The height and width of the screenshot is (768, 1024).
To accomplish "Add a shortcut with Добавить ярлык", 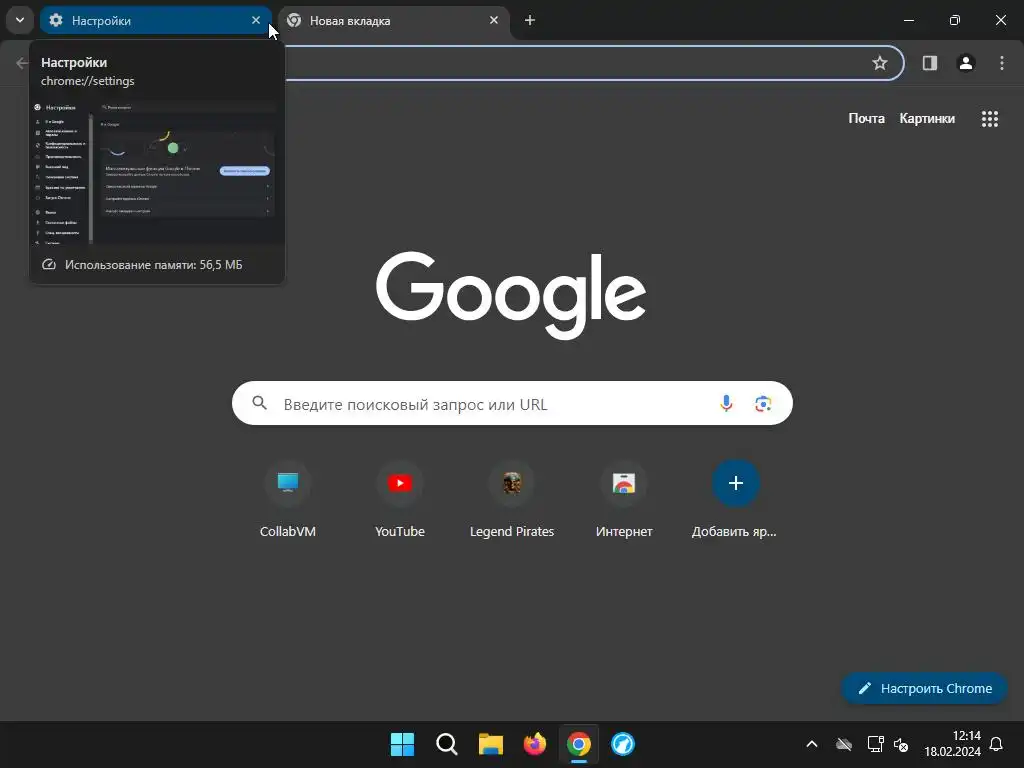I will [x=735, y=500].
